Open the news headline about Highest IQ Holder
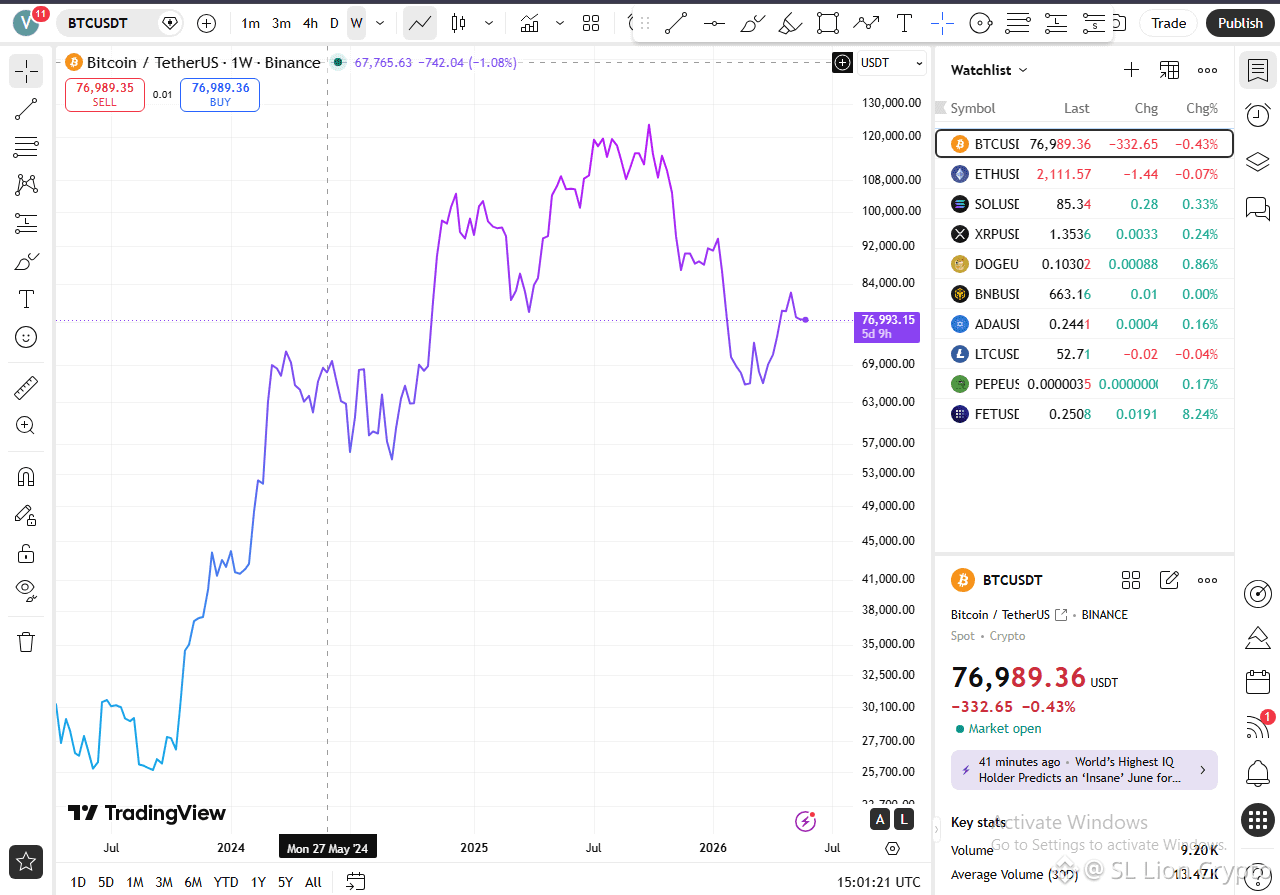Viewport: 1280px width, 895px height. 1084,770
